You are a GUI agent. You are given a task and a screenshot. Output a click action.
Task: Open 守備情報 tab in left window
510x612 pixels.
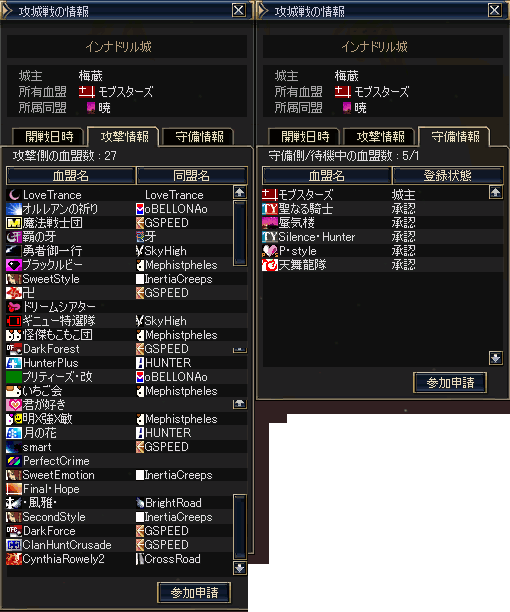pyautogui.click(x=199, y=137)
